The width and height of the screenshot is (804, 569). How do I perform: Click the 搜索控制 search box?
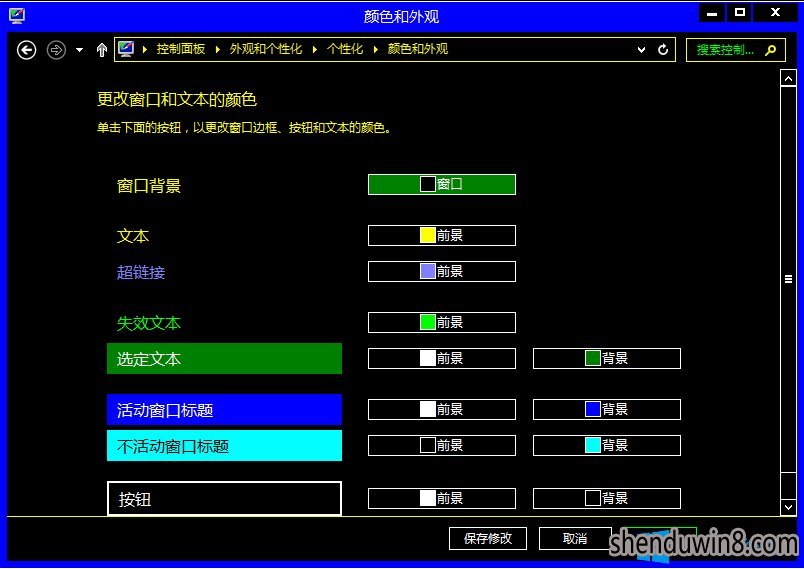735,50
